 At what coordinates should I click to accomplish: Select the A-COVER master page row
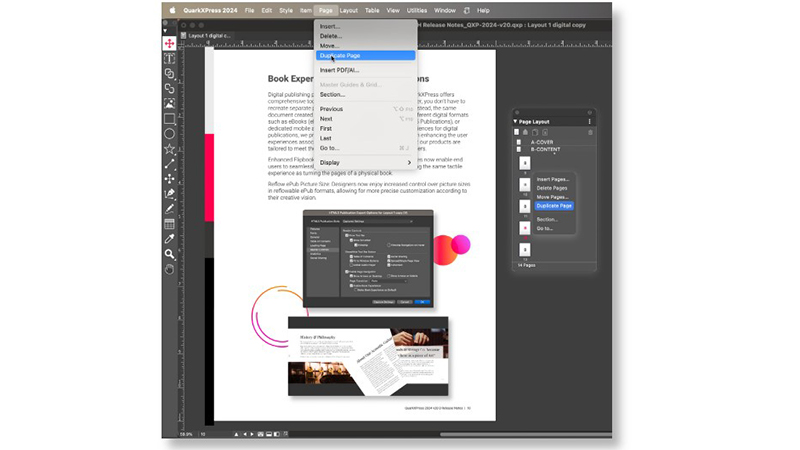[554, 142]
